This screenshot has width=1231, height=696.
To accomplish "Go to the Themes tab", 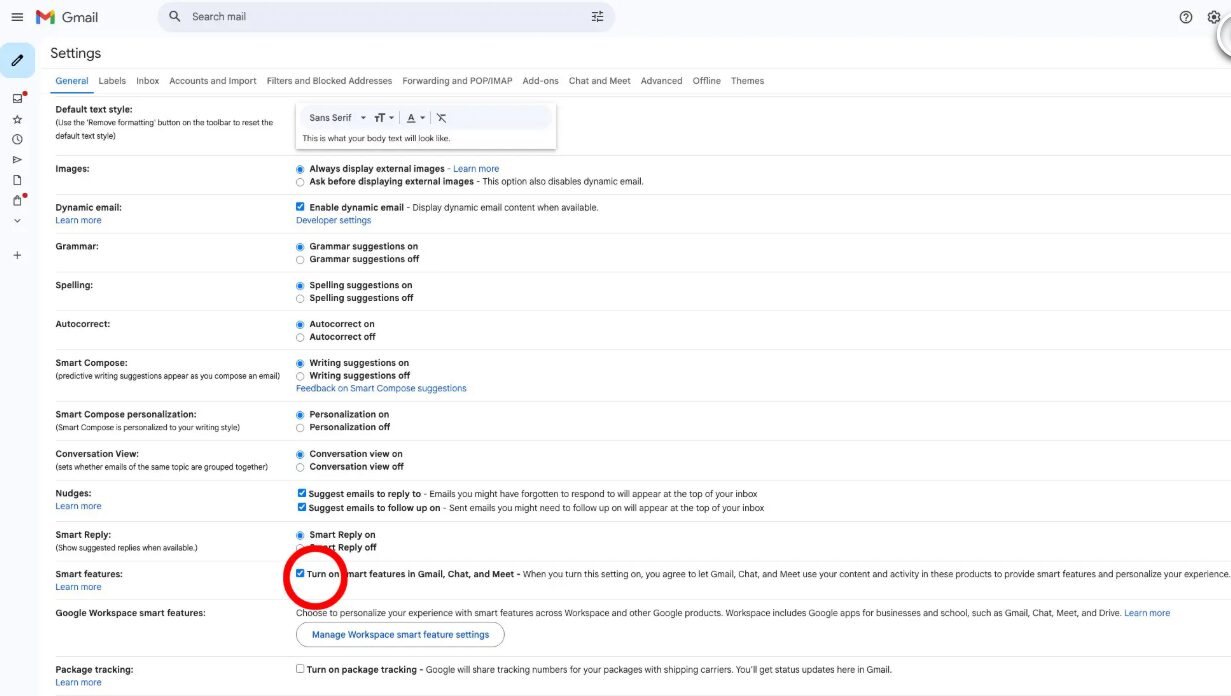I will point(747,81).
